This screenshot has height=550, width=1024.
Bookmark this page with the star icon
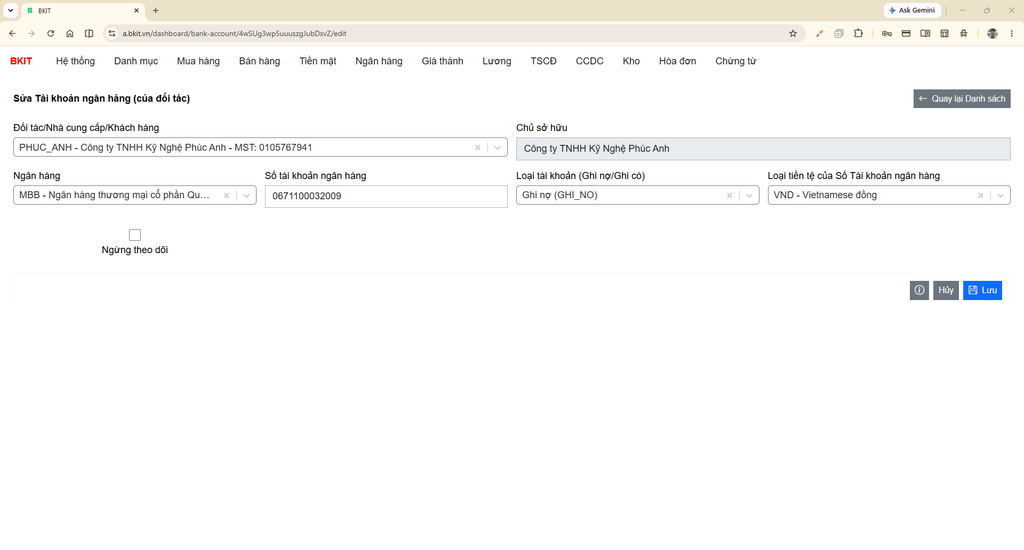793,33
